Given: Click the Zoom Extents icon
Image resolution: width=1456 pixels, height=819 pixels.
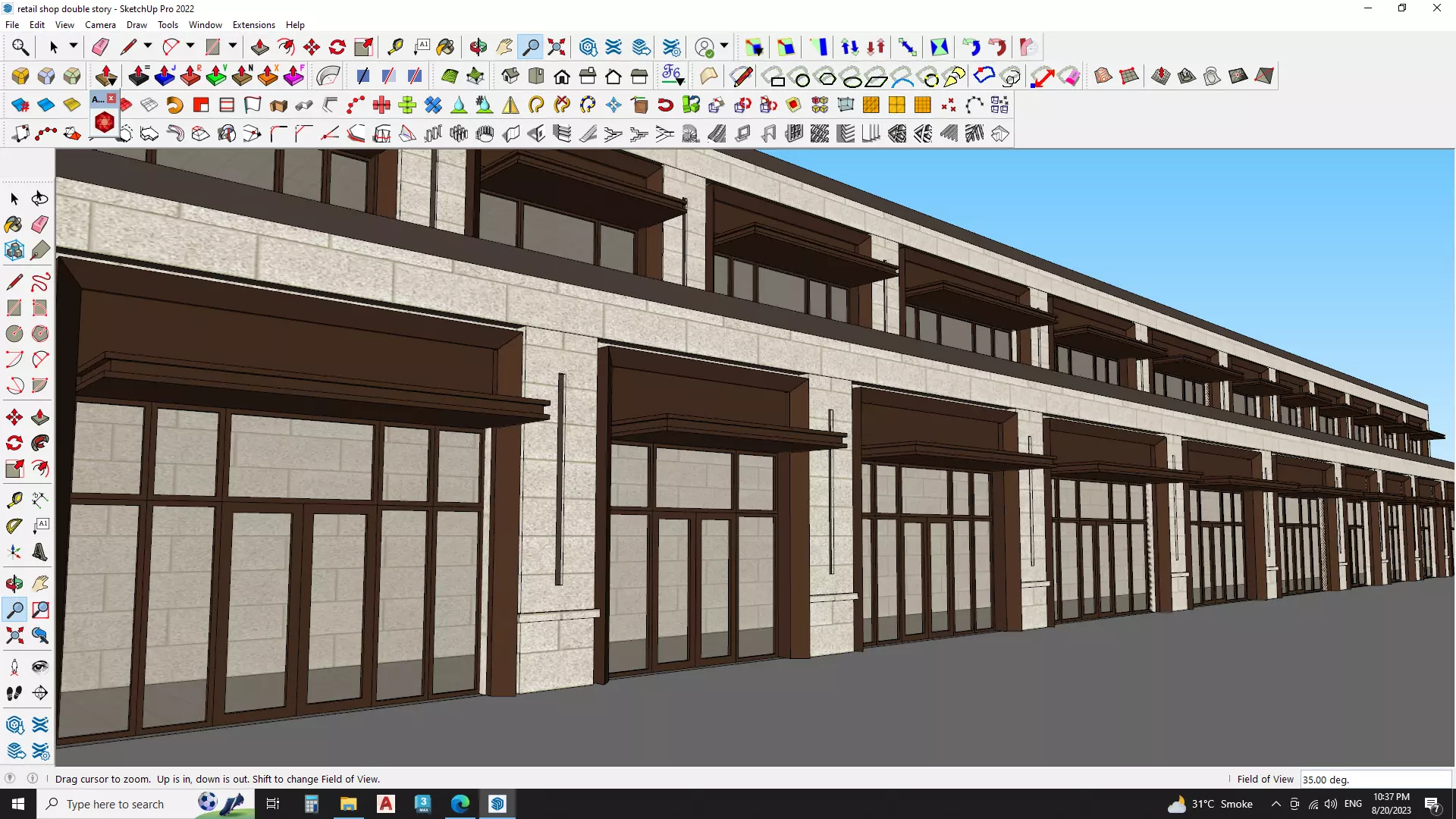Looking at the screenshot, I should pos(557,47).
